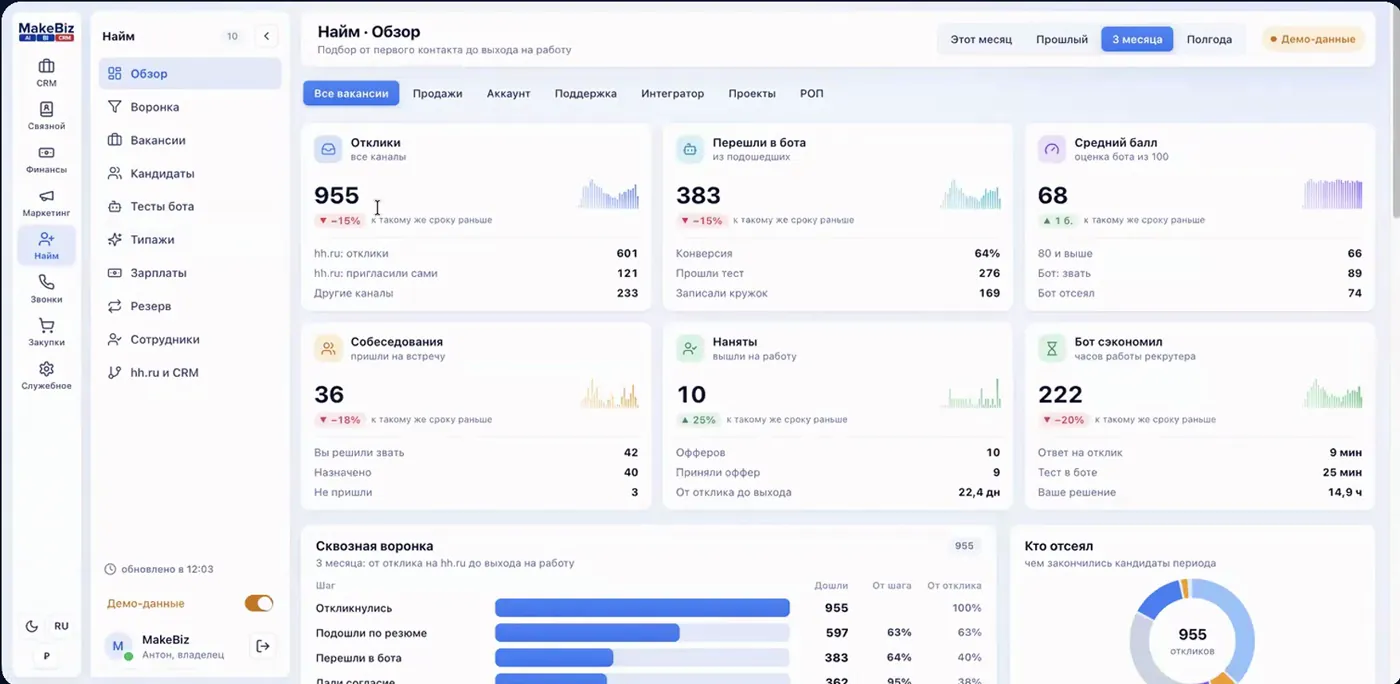Screen dimensions: 1400x684
Task: Open Воронка in the sidebar
Action: click(190, 107)
